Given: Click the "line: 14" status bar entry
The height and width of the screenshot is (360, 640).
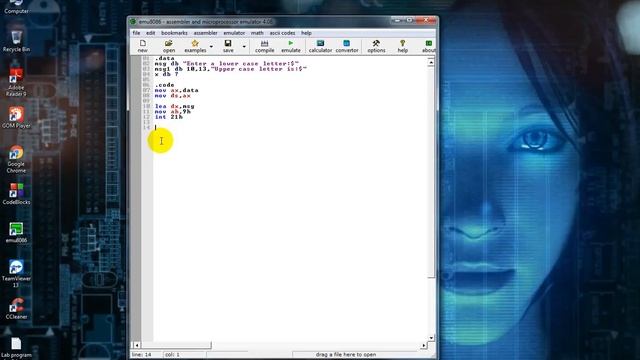Looking at the screenshot, I should pyautogui.click(x=142, y=355).
